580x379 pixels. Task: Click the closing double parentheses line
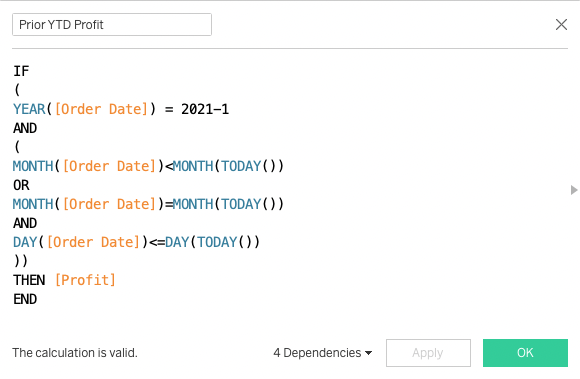[21, 261]
